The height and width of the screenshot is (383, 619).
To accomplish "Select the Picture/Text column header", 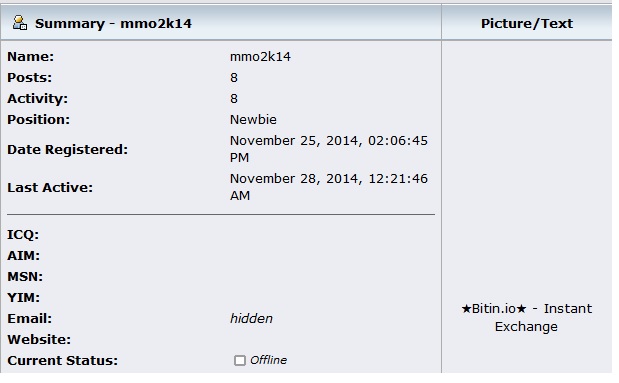I will pyautogui.click(x=527, y=23).
